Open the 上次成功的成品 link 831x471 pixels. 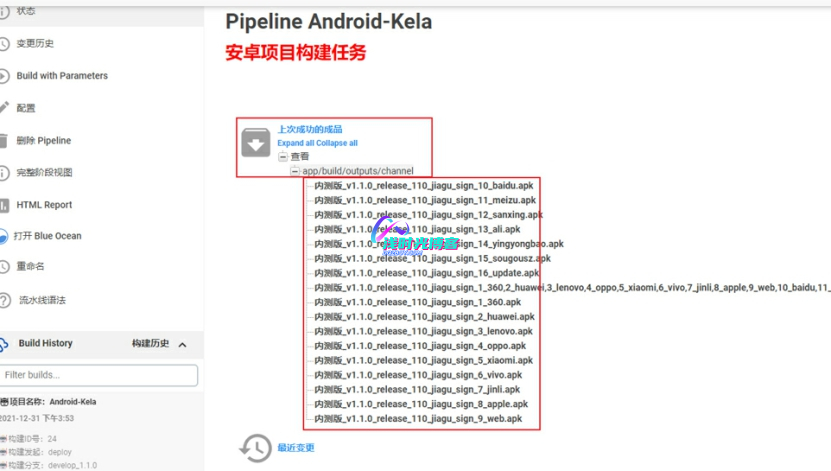click(309, 130)
